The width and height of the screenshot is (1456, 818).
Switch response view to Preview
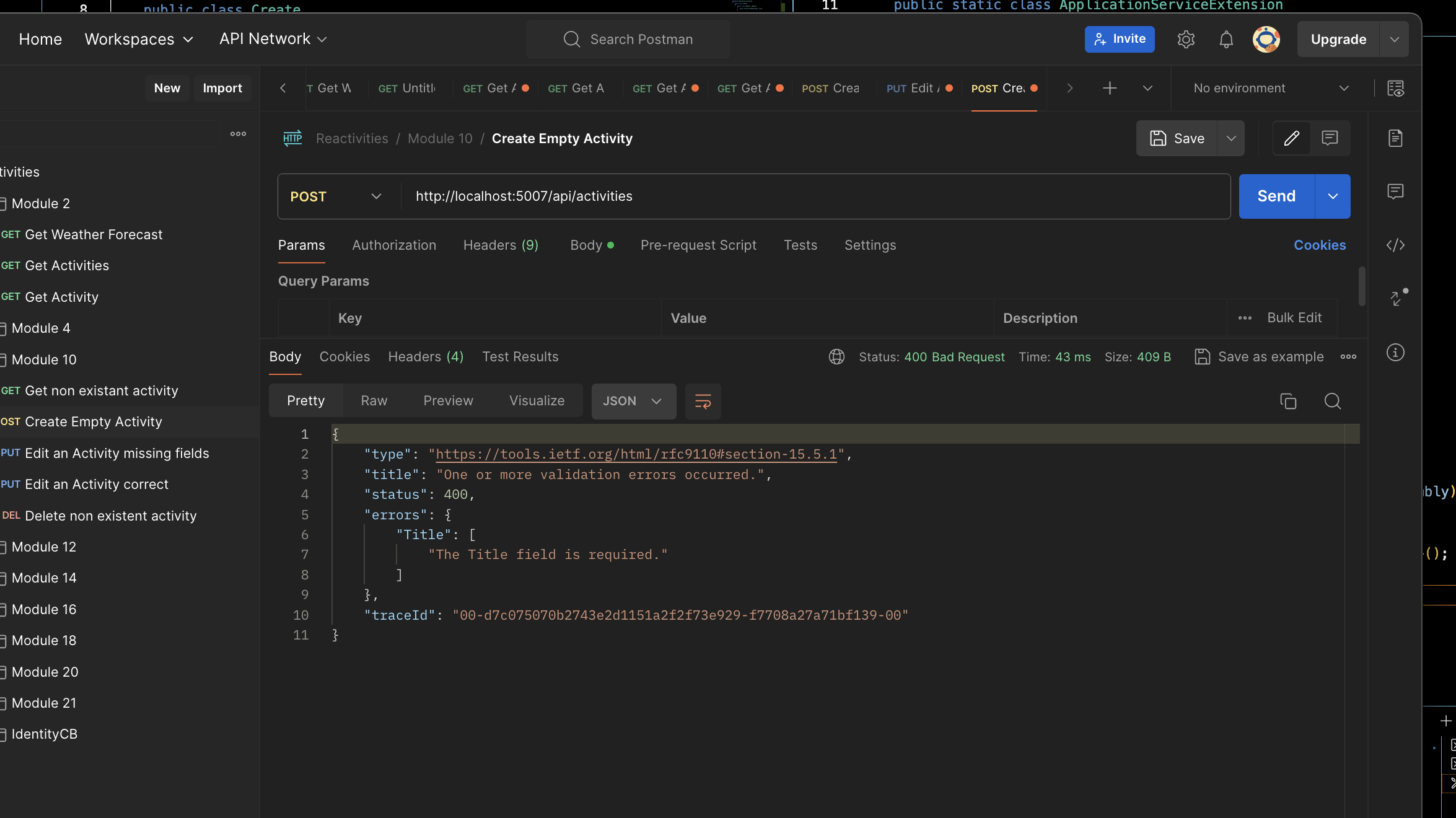point(448,401)
